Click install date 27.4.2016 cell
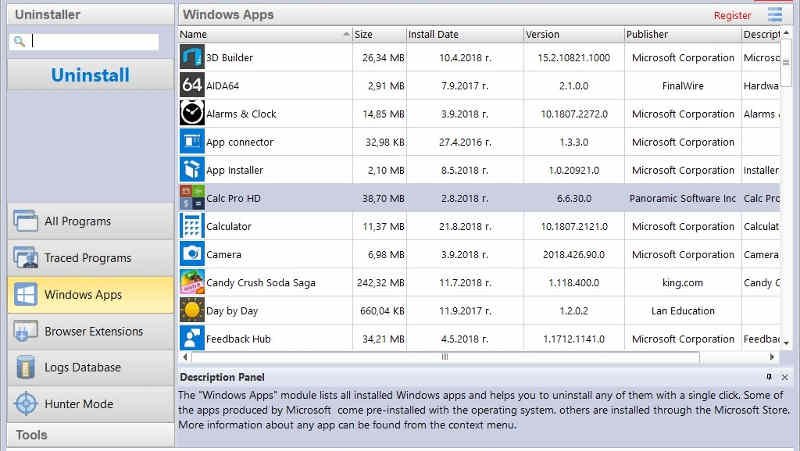 465,142
